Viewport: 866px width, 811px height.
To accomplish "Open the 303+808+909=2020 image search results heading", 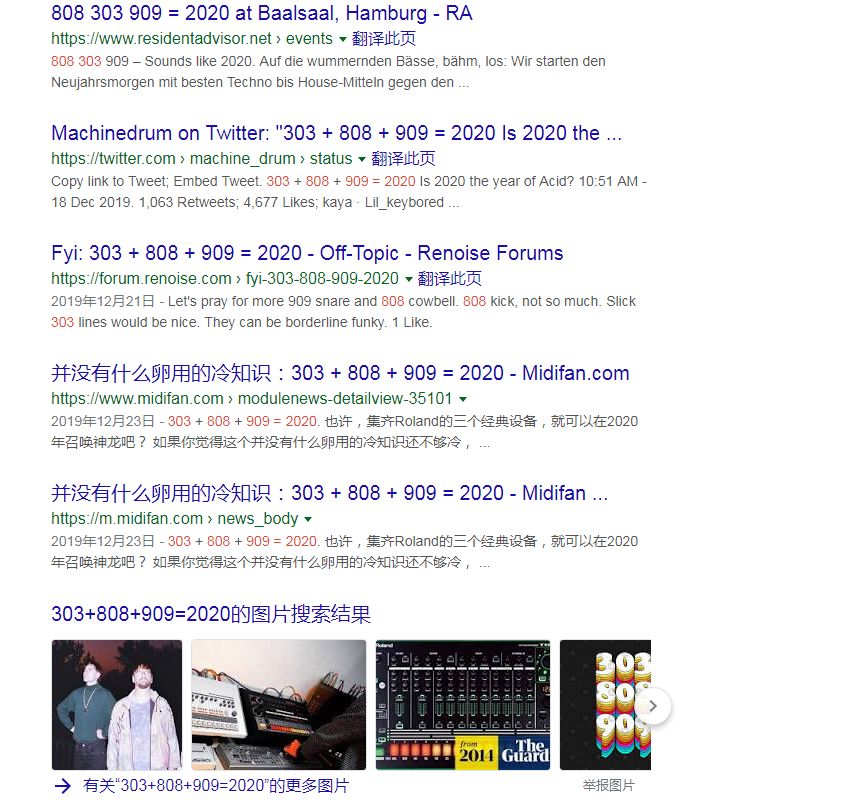I will [211, 614].
